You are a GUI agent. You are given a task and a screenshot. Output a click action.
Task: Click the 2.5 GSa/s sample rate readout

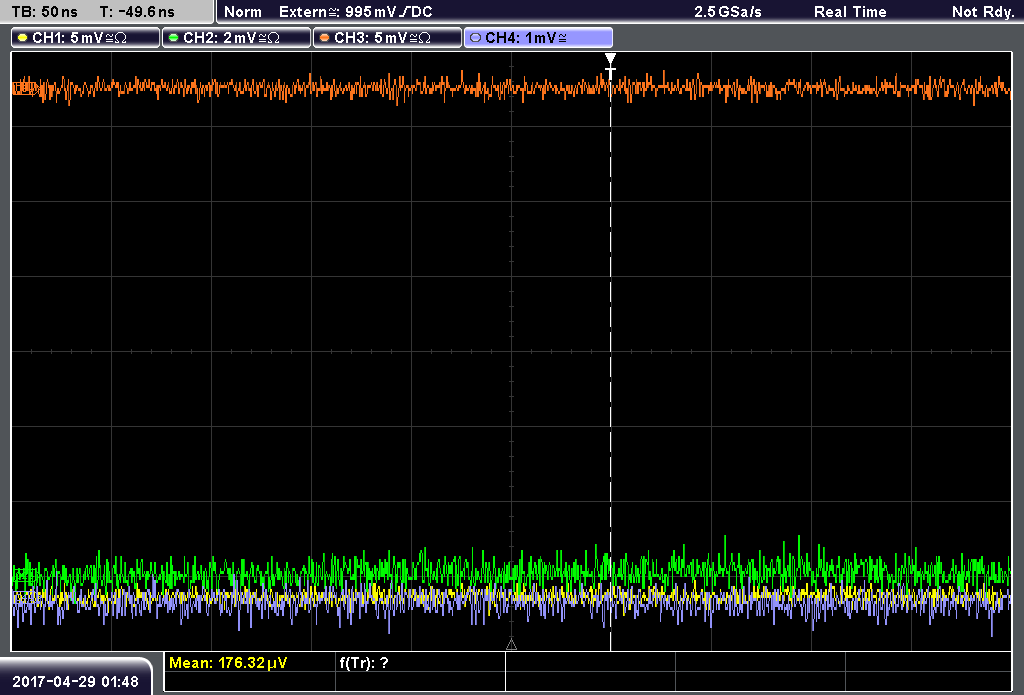[x=728, y=12]
